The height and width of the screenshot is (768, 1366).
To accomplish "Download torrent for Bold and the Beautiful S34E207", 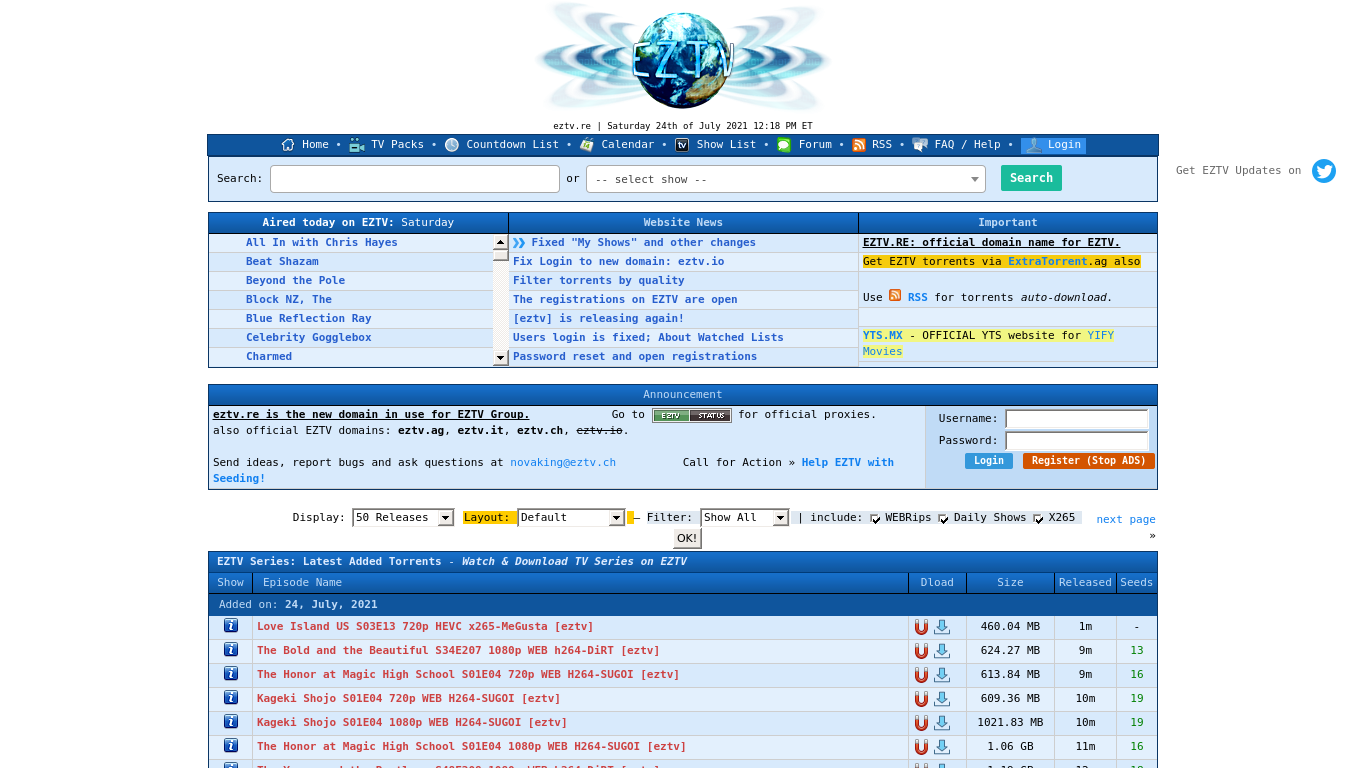I will [x=942, y=651].
